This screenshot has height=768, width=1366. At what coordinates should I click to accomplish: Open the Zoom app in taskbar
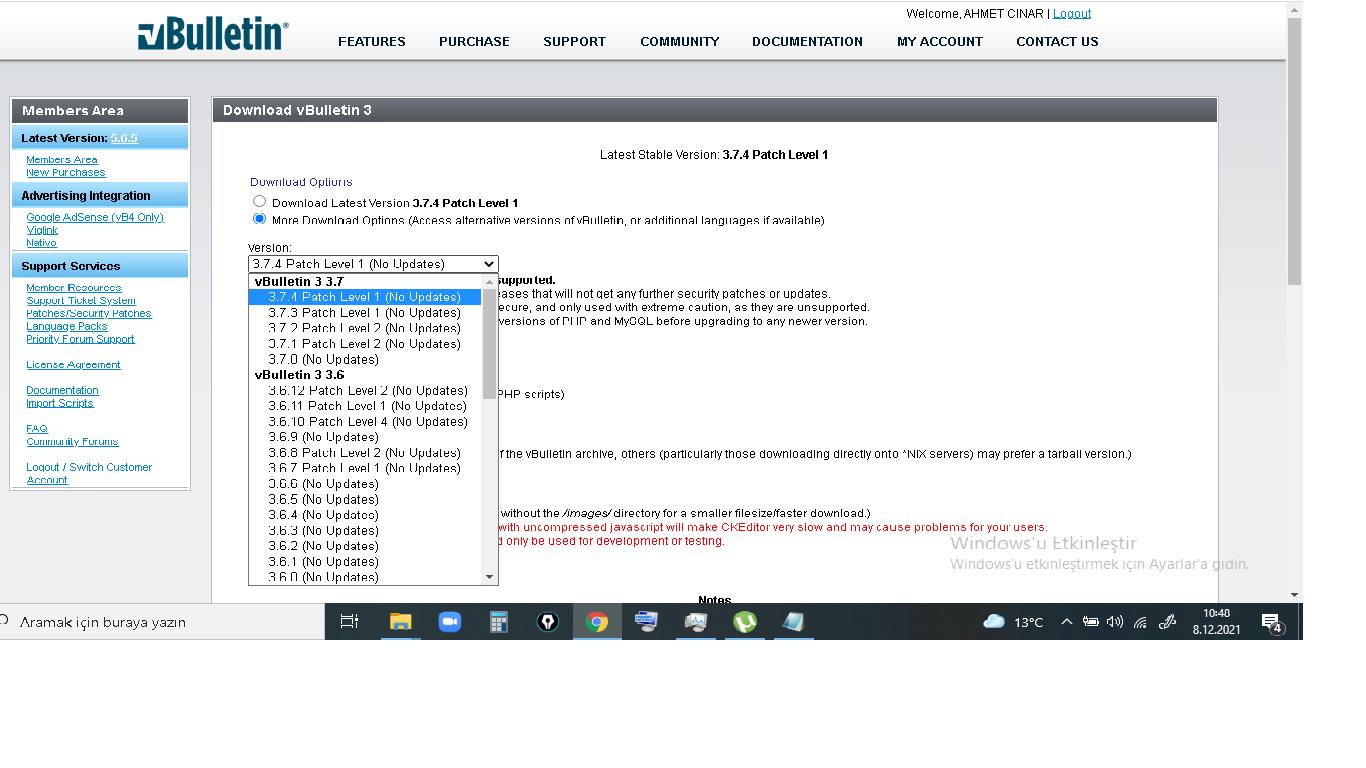click(450, 622)
